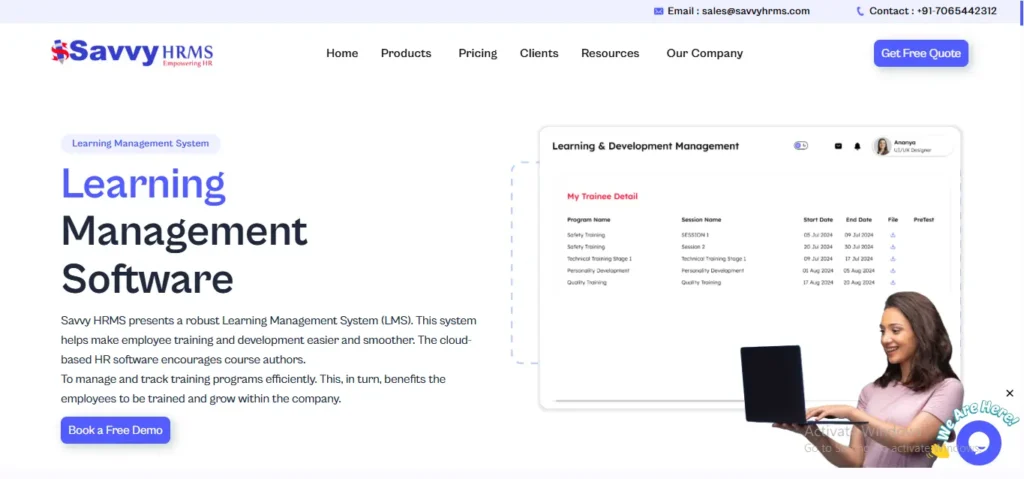Click the phone icon beside Contact number
This screenshot has width=1024, height=479.
click(860, 11)
